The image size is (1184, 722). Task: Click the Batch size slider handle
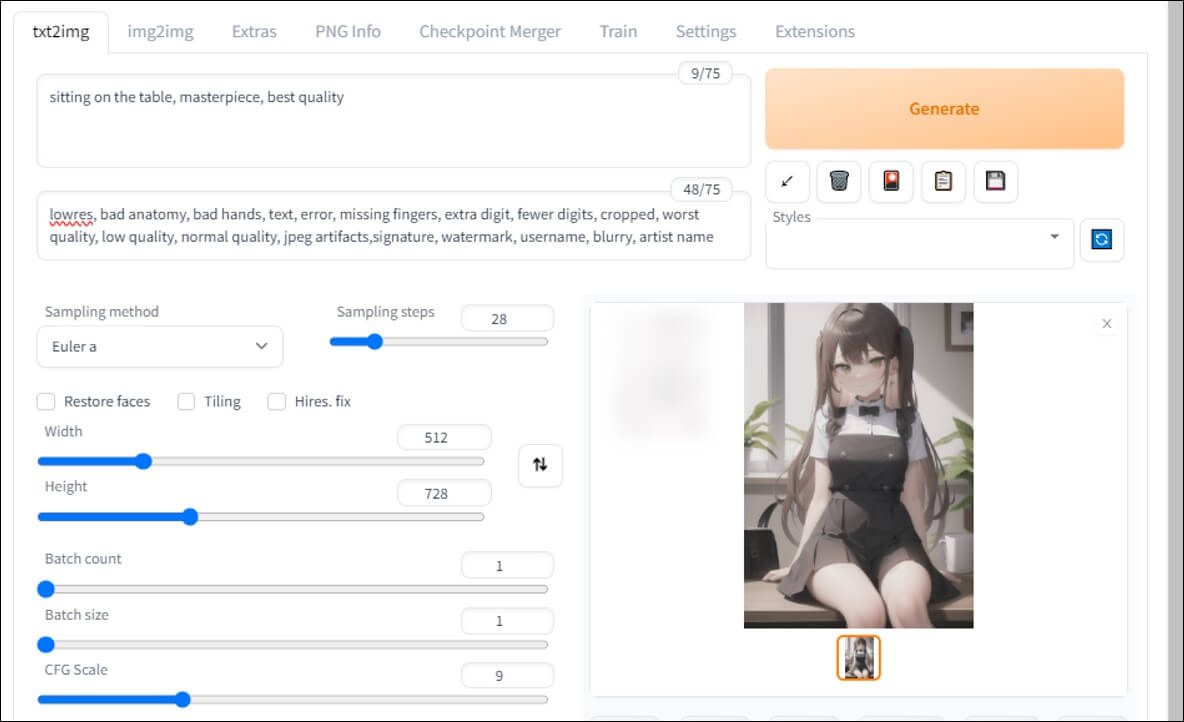coord(46,644)
